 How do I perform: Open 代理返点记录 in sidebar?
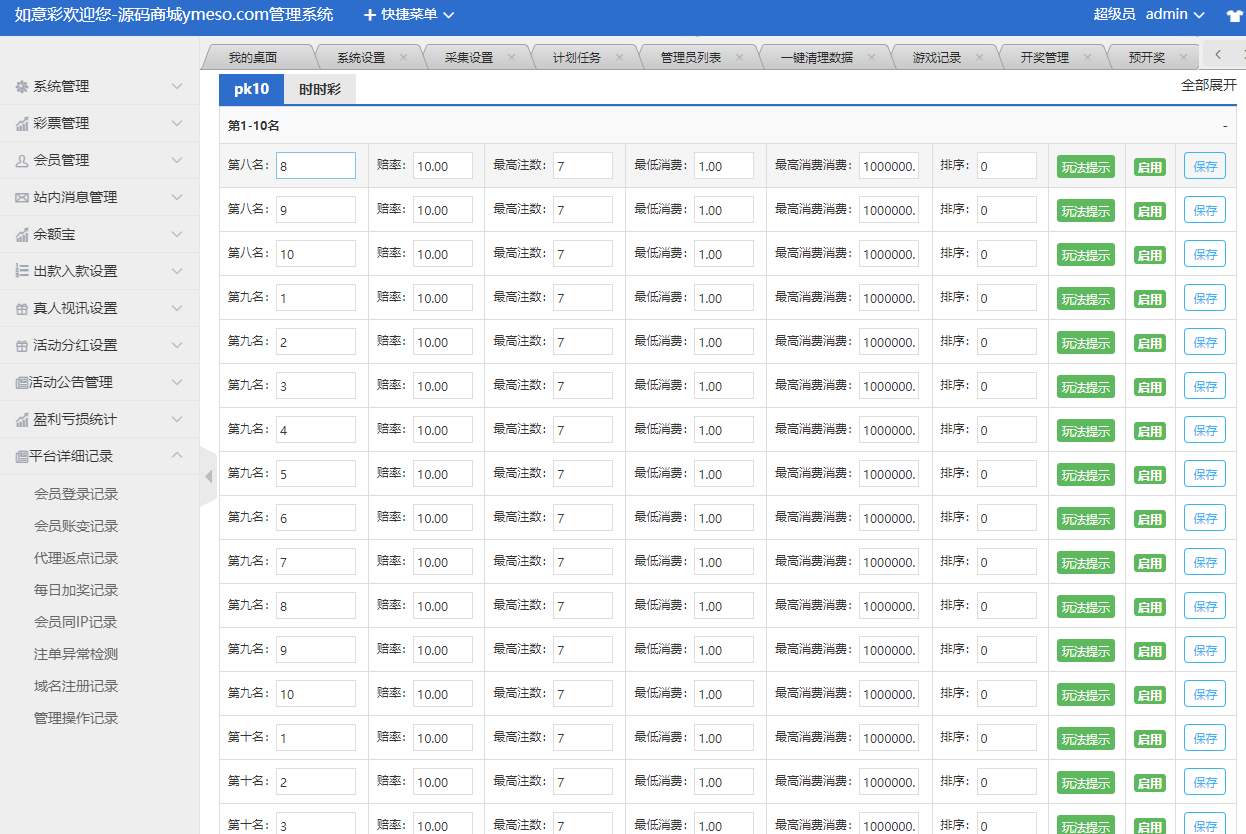click(x=76, y=558)
